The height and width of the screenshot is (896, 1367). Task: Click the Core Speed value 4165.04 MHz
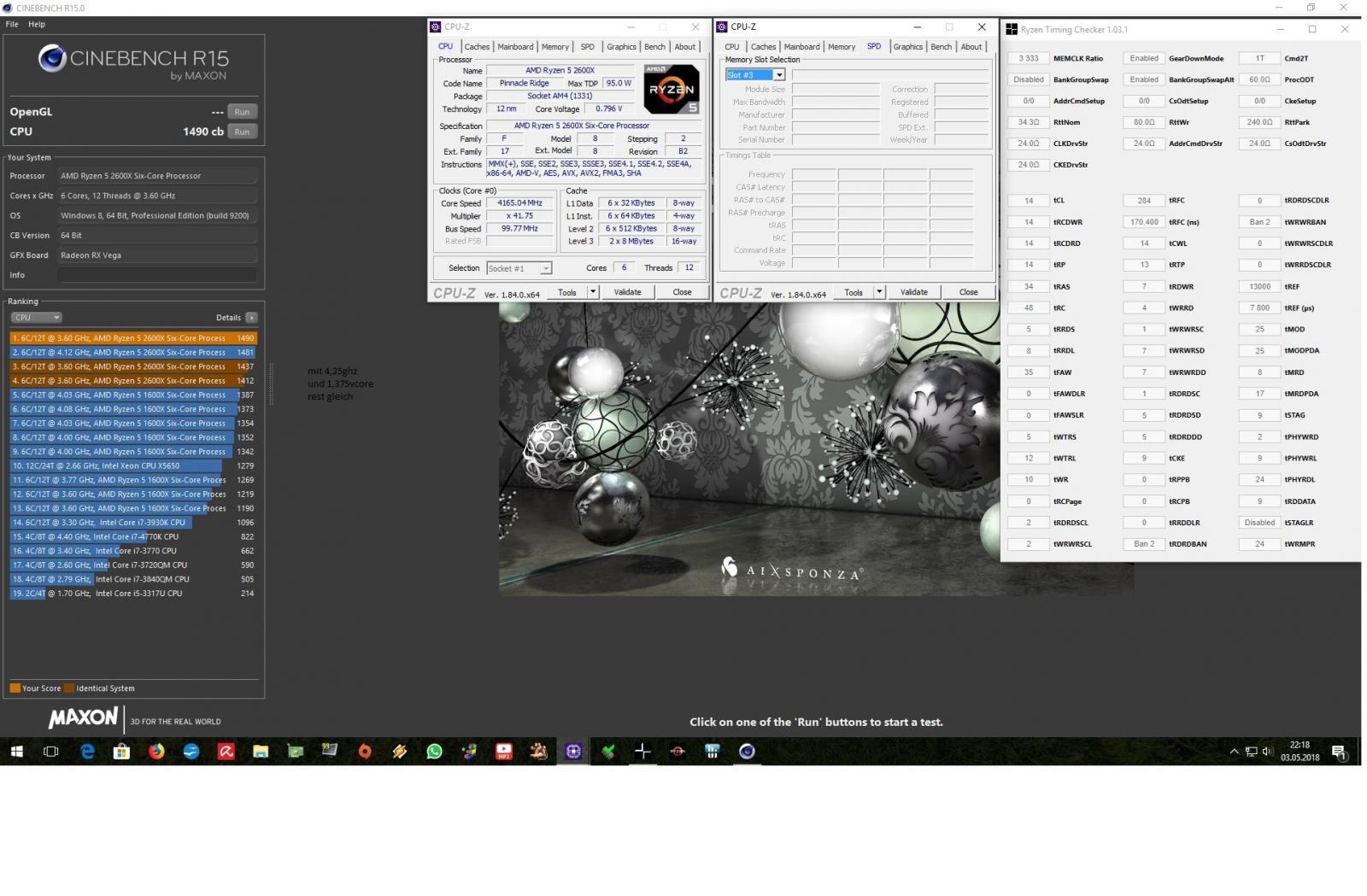point(519,203)
